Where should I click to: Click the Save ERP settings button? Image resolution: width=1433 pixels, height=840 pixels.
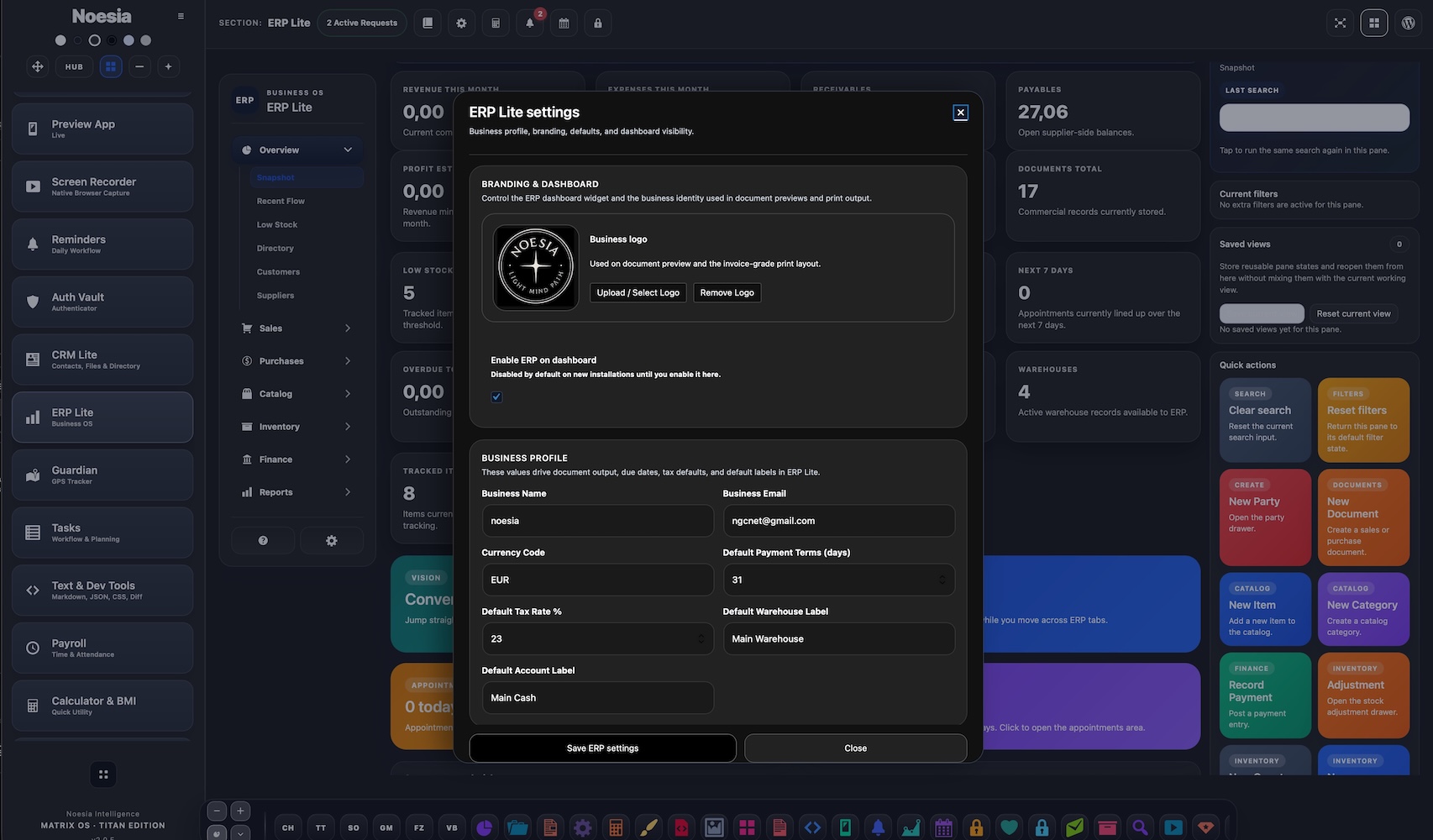(602, 748)
